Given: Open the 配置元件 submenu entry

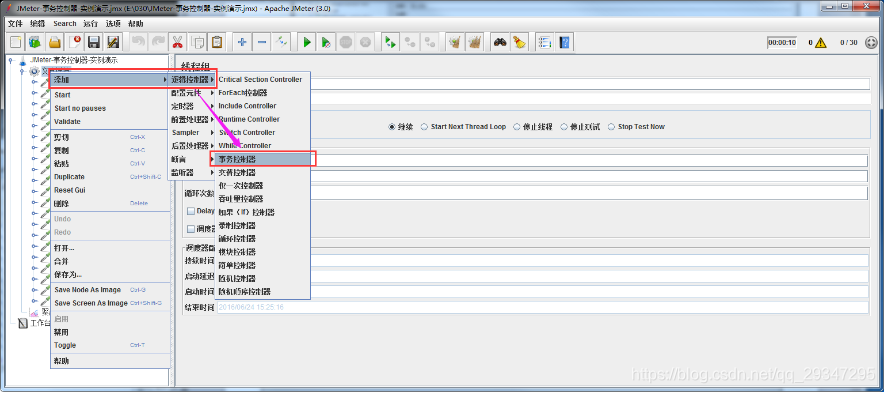Looking at the screenshot, I should (192, 93).
